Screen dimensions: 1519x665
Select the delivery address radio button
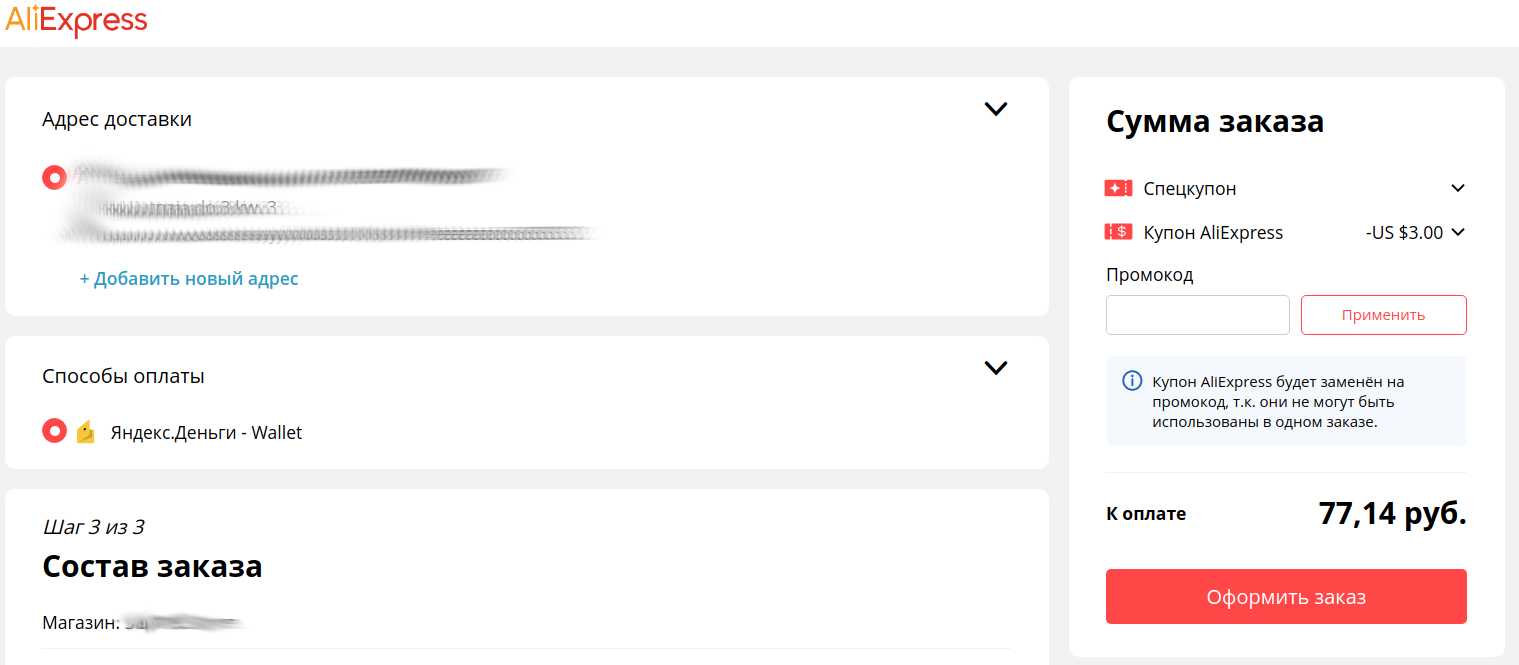pos(54,177)
